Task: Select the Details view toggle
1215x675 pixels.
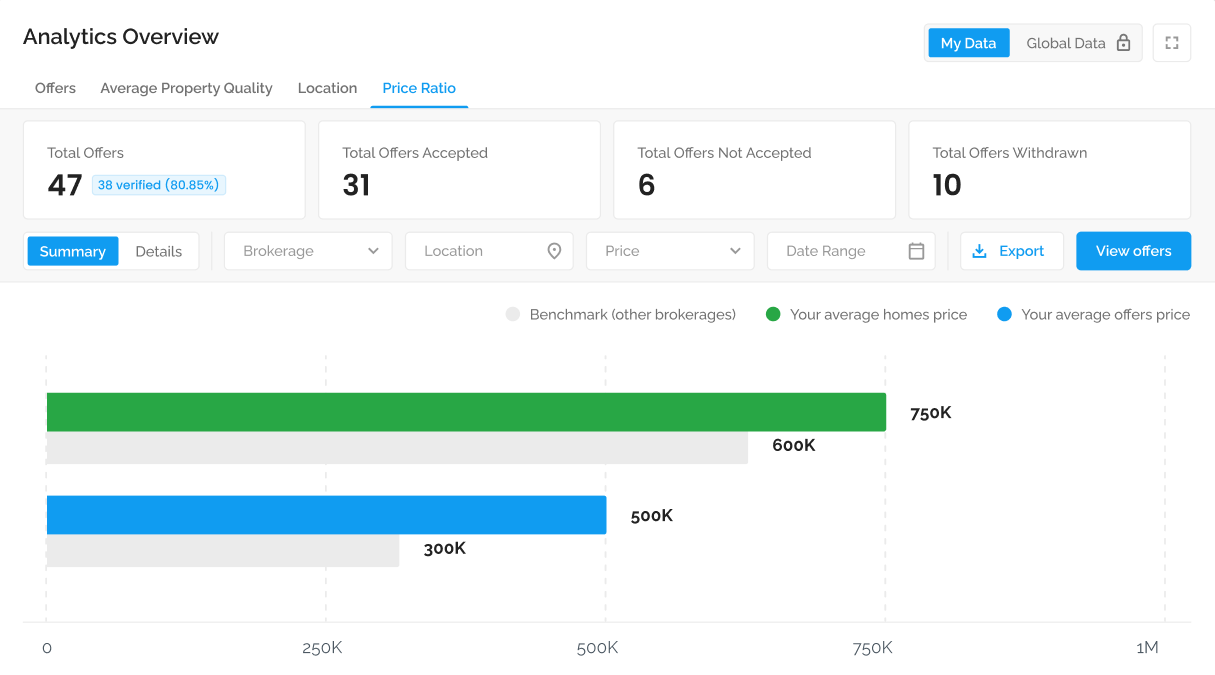Action: pos(159,251)
